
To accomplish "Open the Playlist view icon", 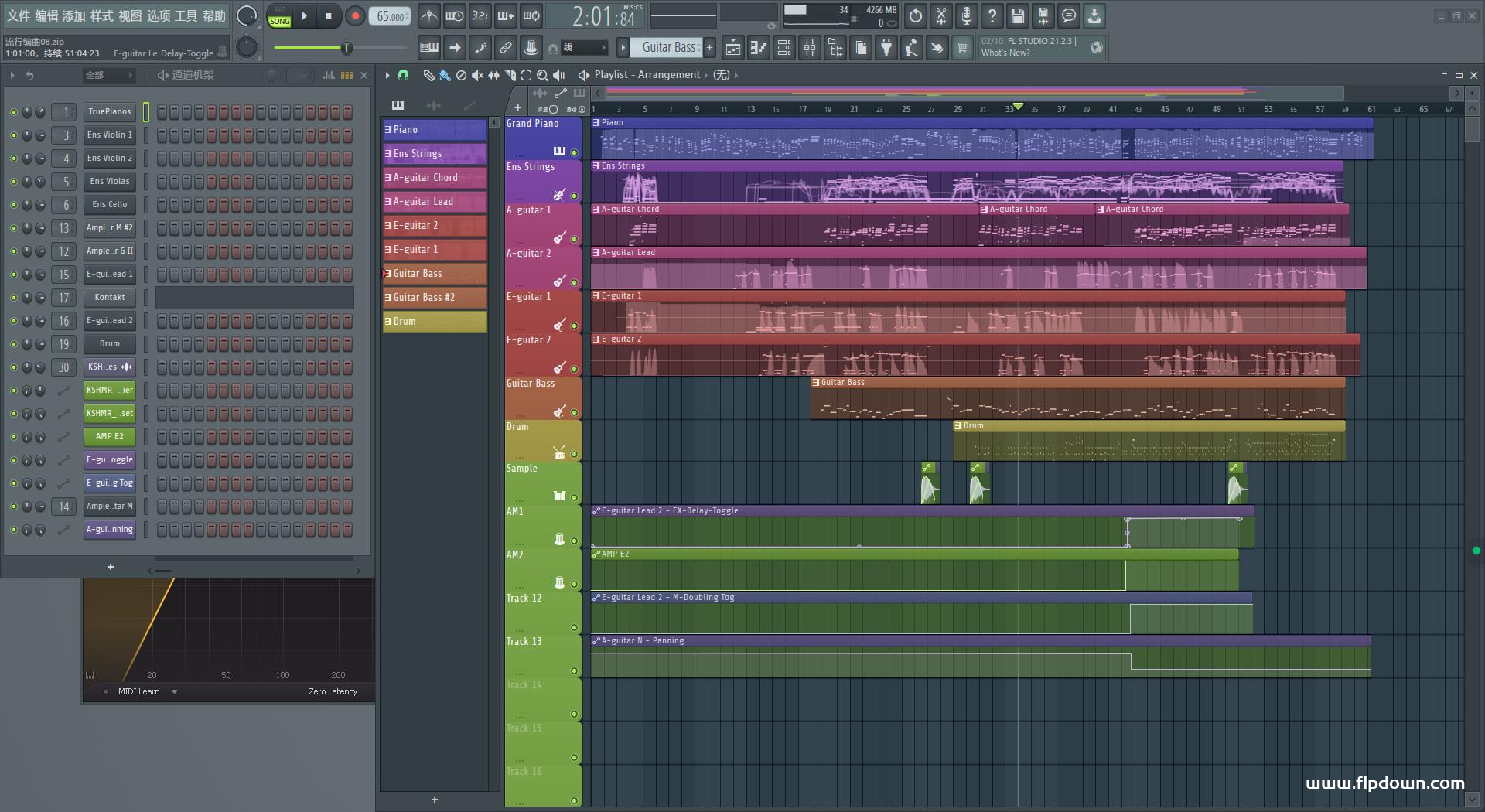I will (x=733, y=48).
